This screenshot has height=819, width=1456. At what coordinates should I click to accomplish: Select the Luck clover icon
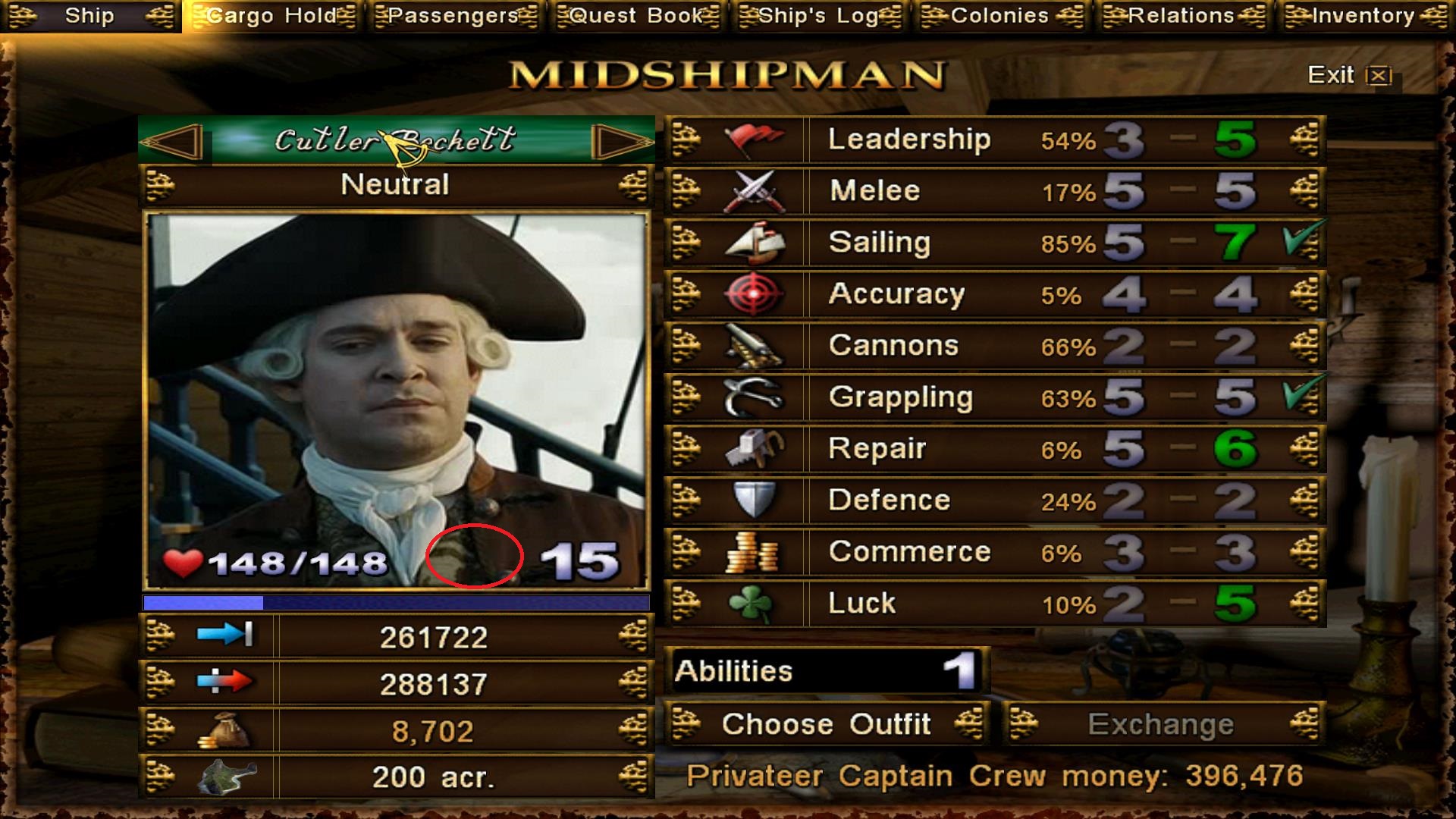(750, 604)
